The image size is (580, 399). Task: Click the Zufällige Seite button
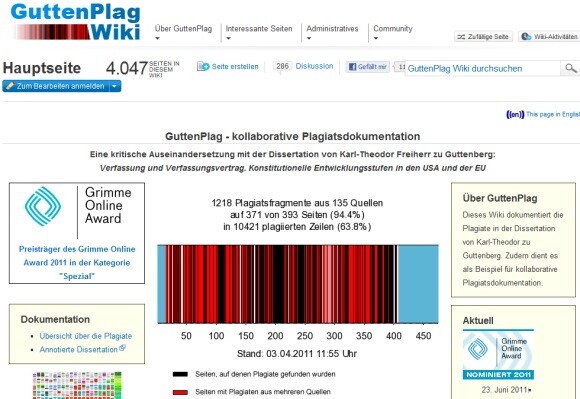coord(483,36)
